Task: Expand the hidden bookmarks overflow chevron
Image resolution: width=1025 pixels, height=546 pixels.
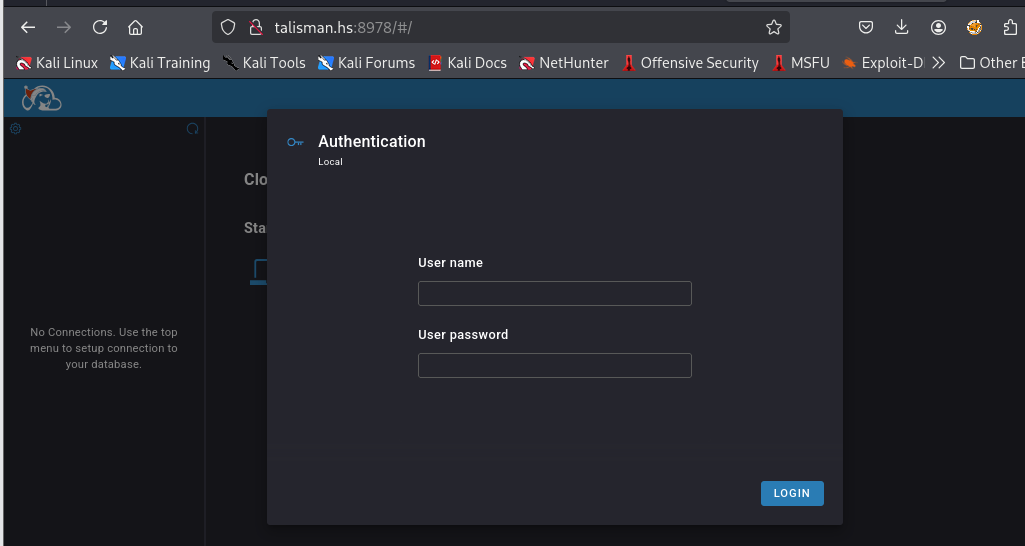Action: (x=938, y=63)
